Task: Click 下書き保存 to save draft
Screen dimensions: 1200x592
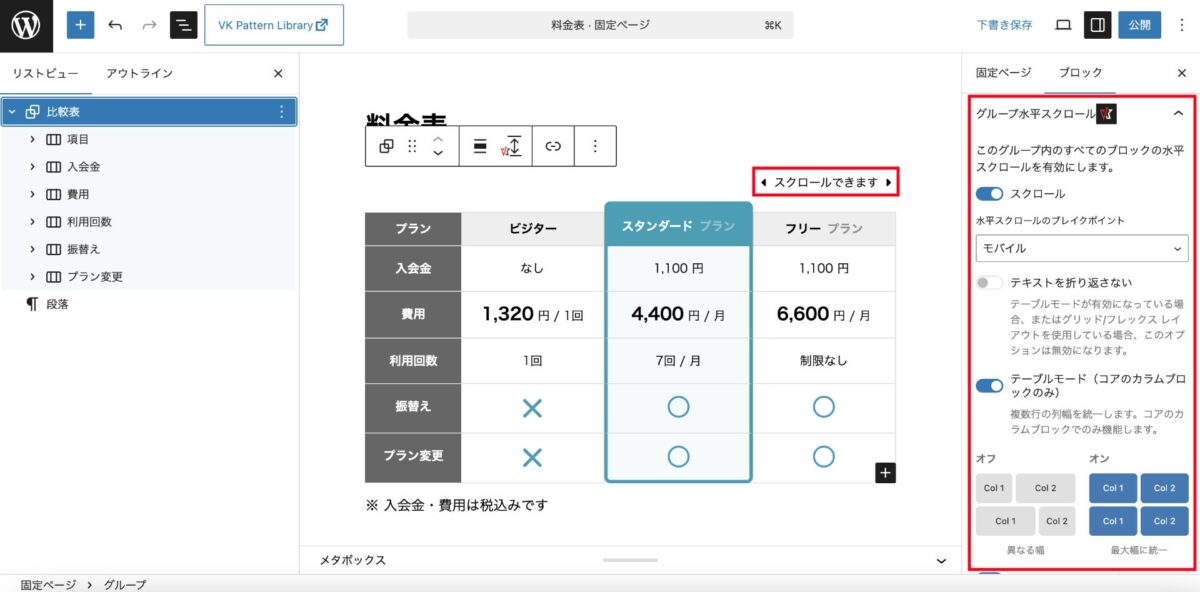Action: click(1004, 25)
